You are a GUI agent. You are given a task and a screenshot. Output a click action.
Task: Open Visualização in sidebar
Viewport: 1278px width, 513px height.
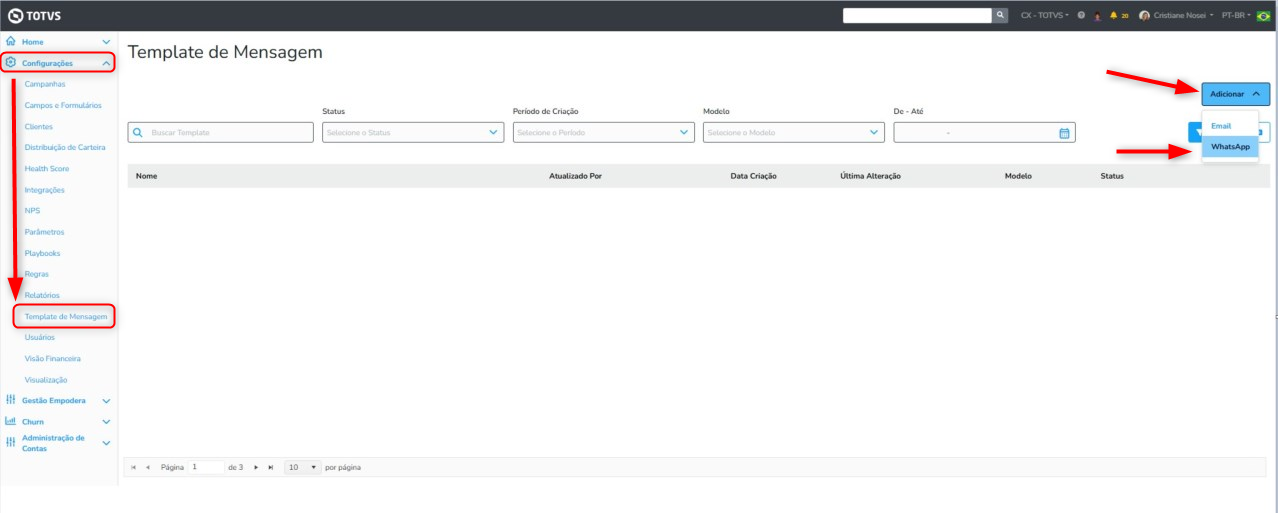pos(46,380)
